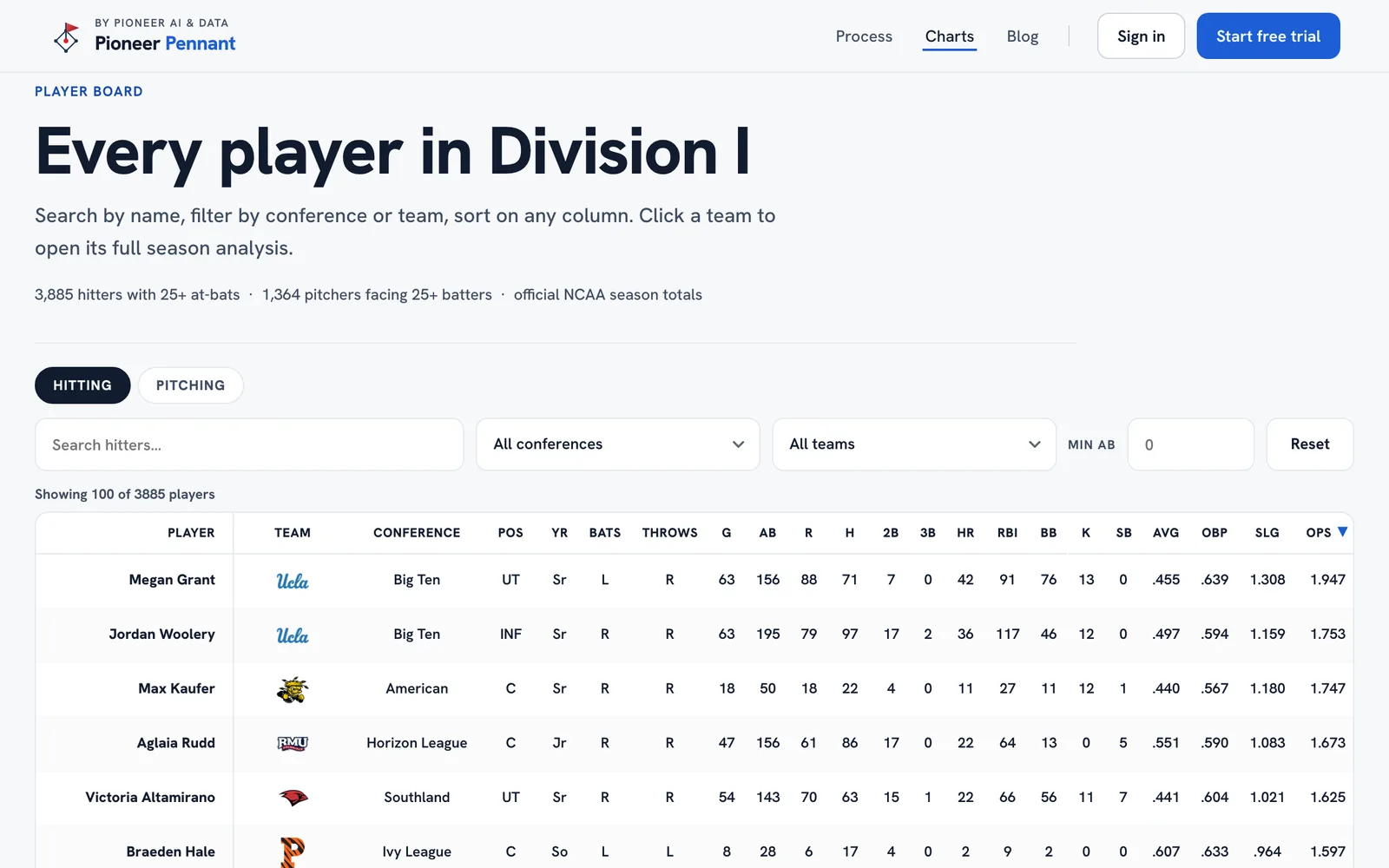Click the Horizon League conference cell
1389x868 pixels.
click(417, 743)
